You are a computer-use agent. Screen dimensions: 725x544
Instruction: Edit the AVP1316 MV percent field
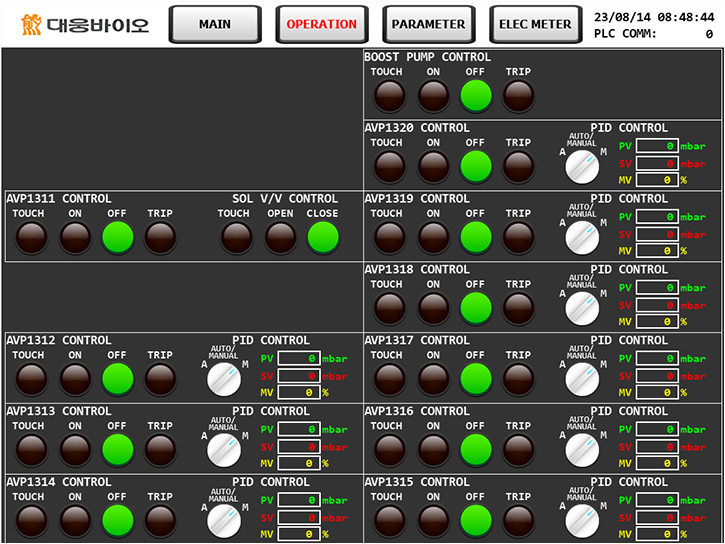pyautogui.click(x=657, y=463)
